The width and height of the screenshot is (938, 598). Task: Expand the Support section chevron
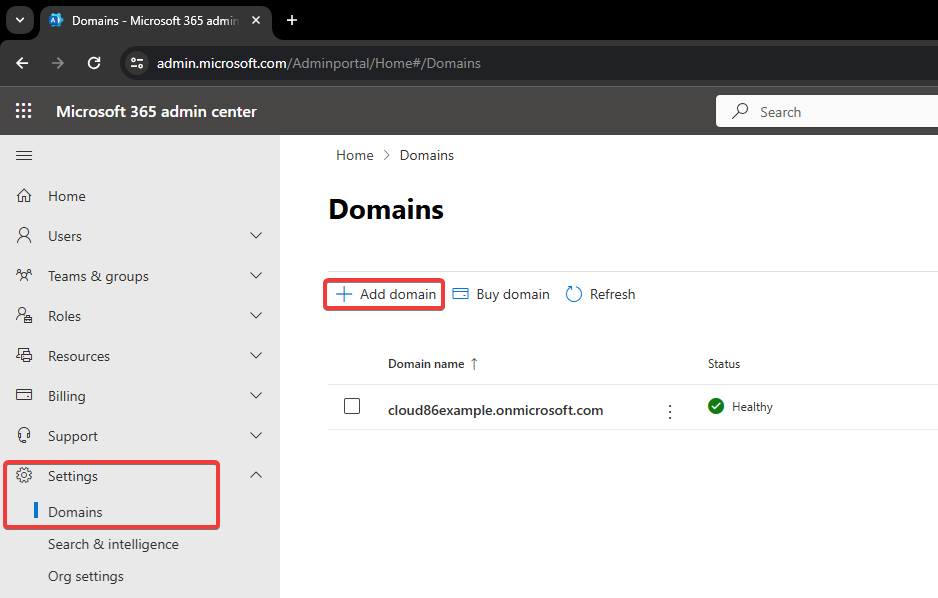[256, 435]
